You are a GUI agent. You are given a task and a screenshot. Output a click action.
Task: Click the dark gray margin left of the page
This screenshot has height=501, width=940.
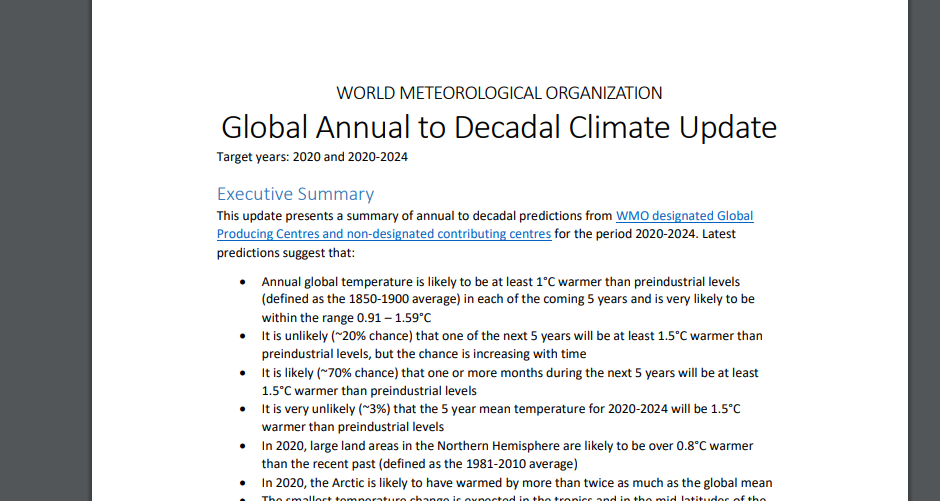[45, 250]
